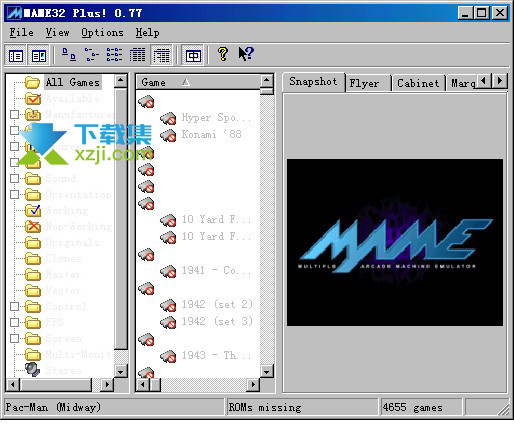Click the Stereo speaker icon
The width and height of the screenshot is (514, 426).
pyautogui.click(x=32, y=369)
